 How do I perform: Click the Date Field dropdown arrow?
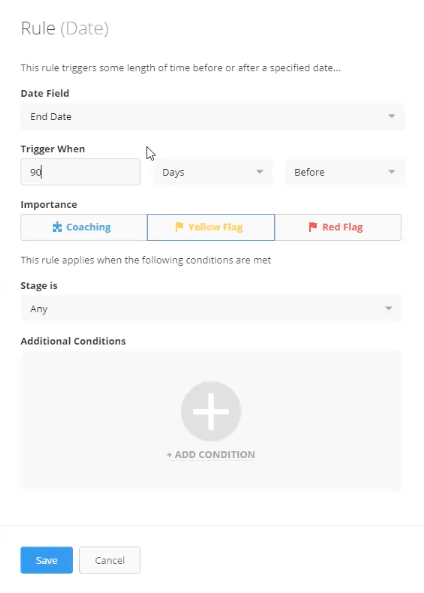click(391, 116)
